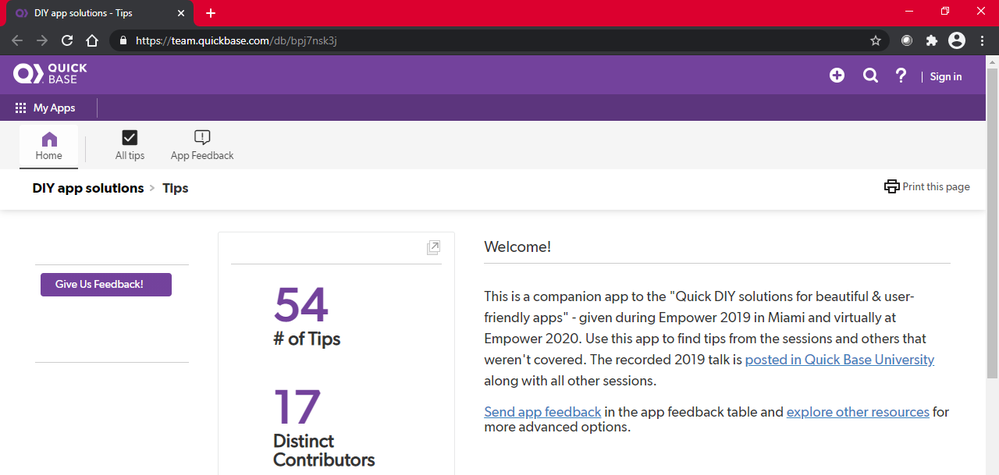The width and height of the screenshot is (999, 475).
Task: Open My Apps grid menu
Action: (45, 108)
